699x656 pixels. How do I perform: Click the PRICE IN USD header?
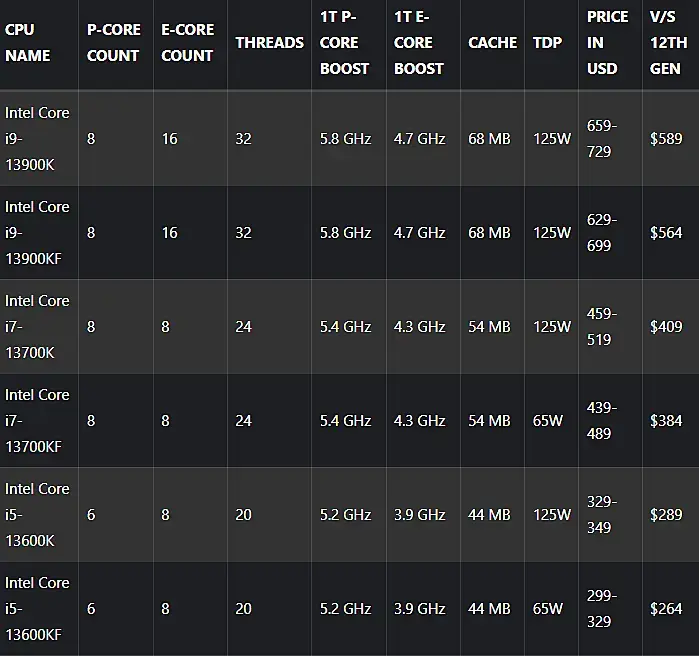point(607,43)
